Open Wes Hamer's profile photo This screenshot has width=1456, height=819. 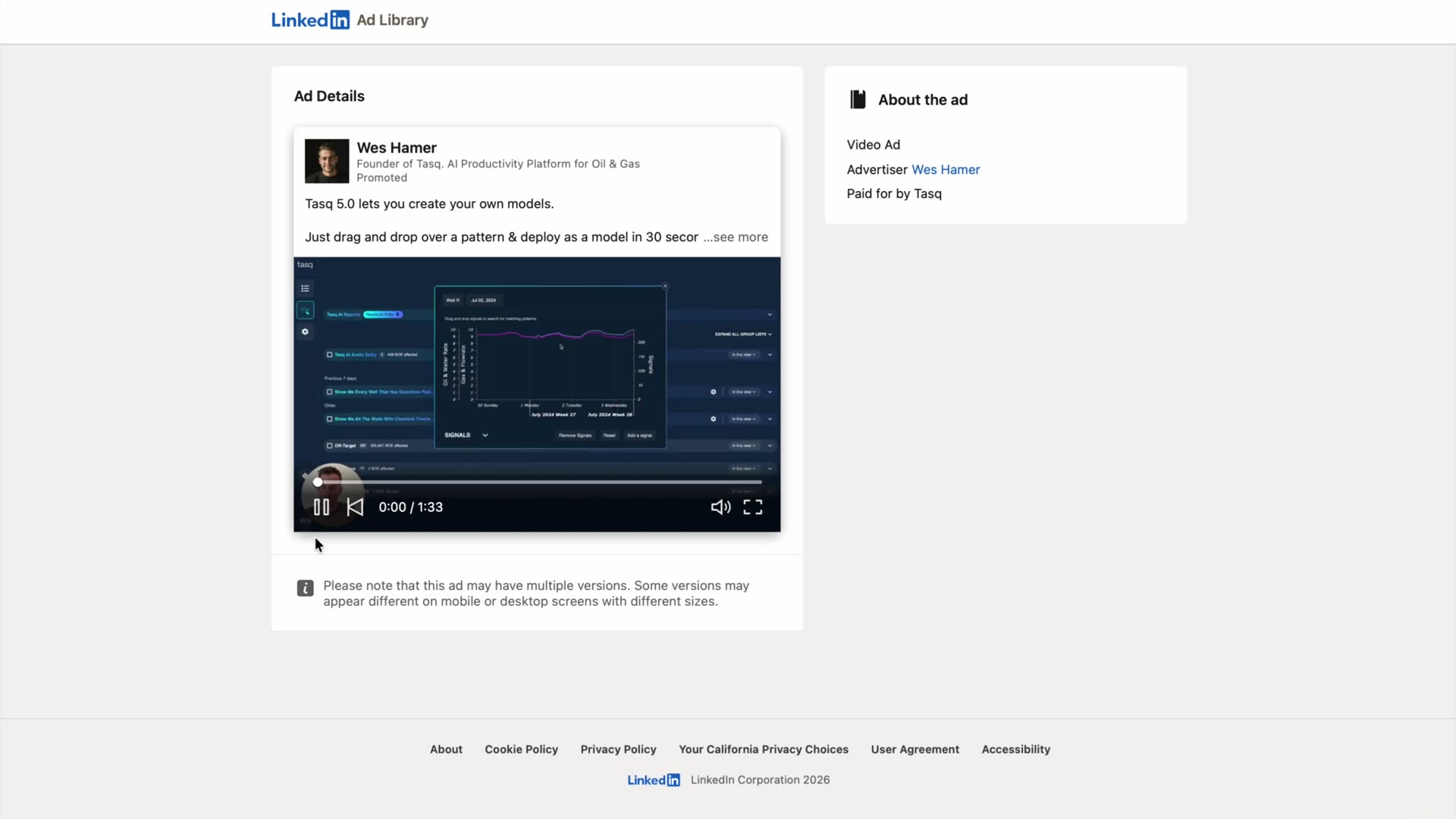point(327,161)
